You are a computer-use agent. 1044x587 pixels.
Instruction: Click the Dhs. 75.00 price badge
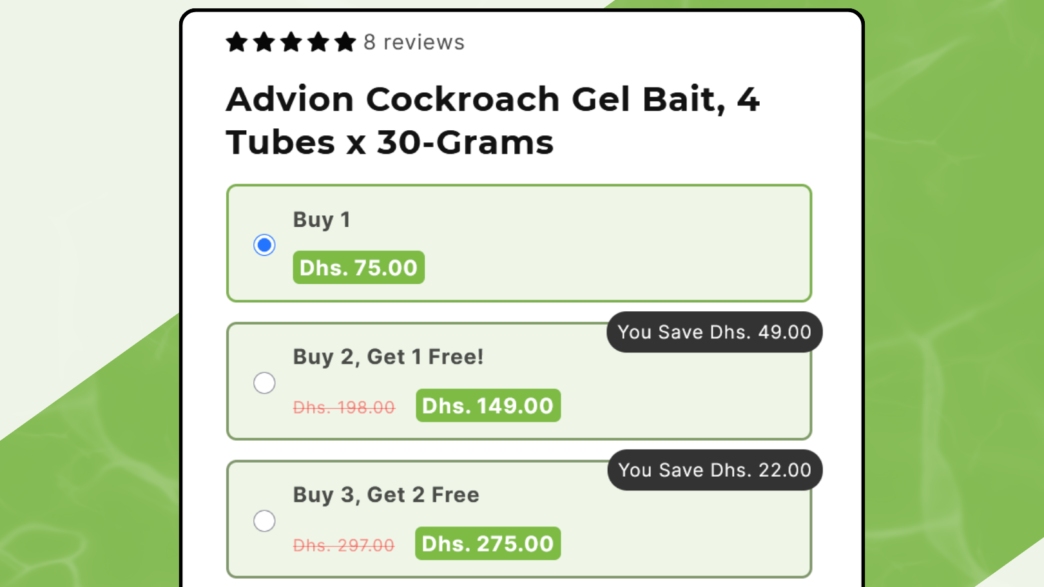[x=358, y=268]
